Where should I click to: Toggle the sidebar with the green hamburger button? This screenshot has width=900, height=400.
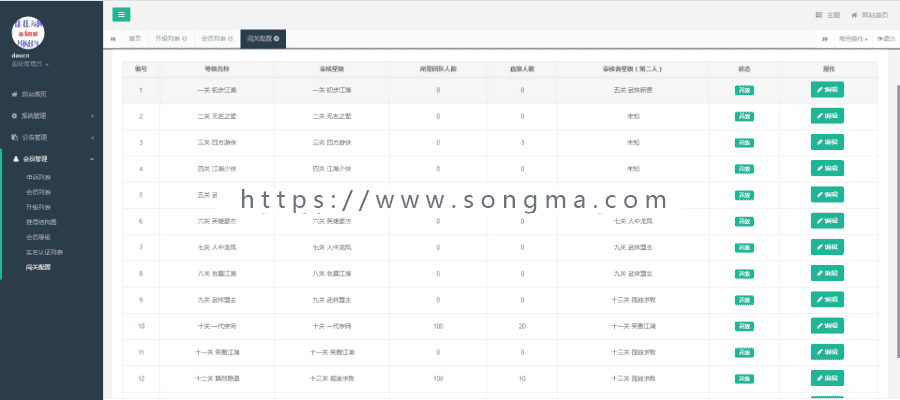tap(121, 15)
